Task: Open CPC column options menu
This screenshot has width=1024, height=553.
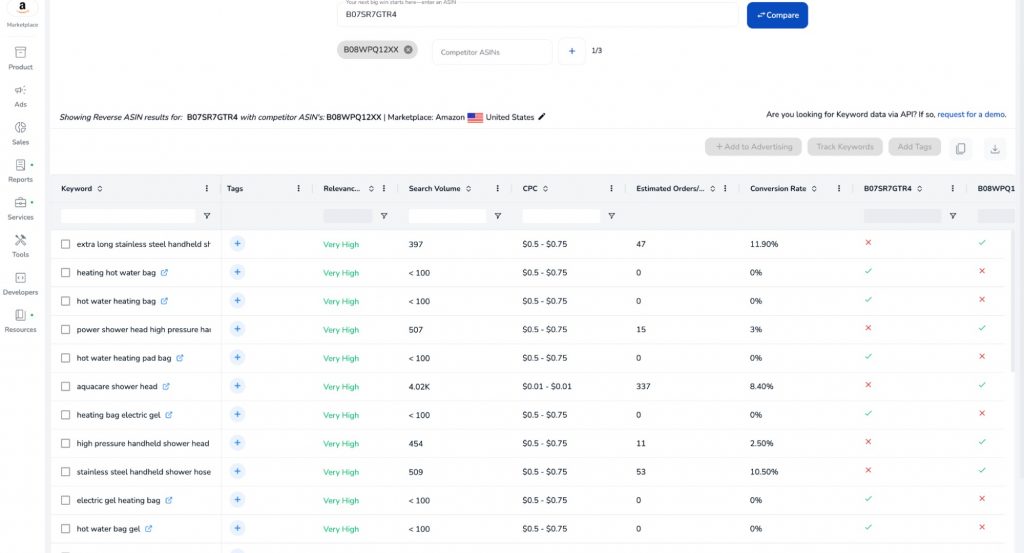Action: point(611,189)
